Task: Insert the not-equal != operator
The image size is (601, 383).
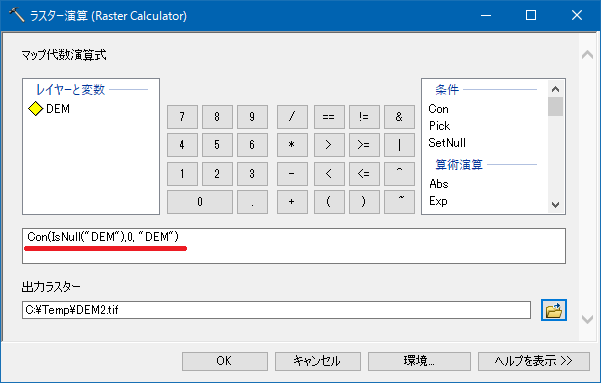Action: pos(364,117)
